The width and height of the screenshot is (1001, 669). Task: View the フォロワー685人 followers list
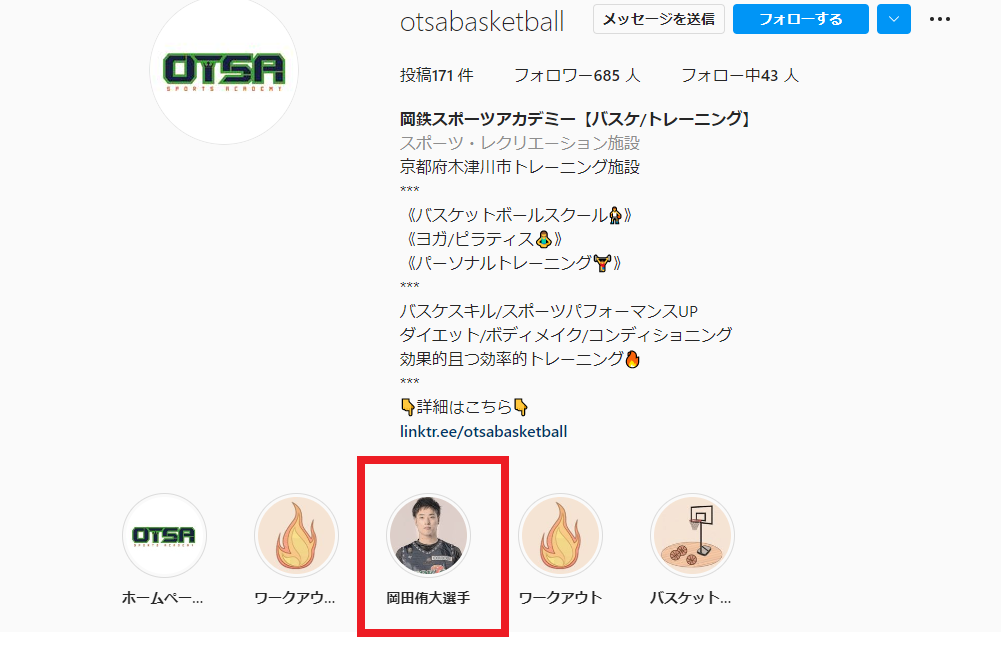tap(577, 75)
